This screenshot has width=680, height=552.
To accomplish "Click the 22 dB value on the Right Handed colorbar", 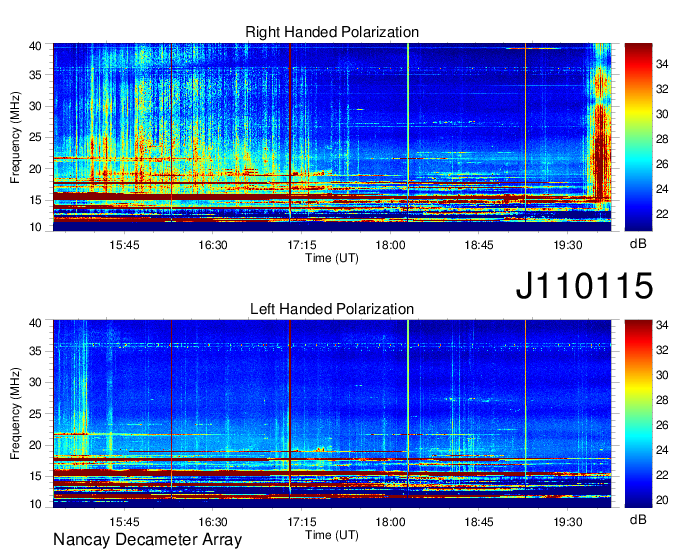I will [662, 214].
